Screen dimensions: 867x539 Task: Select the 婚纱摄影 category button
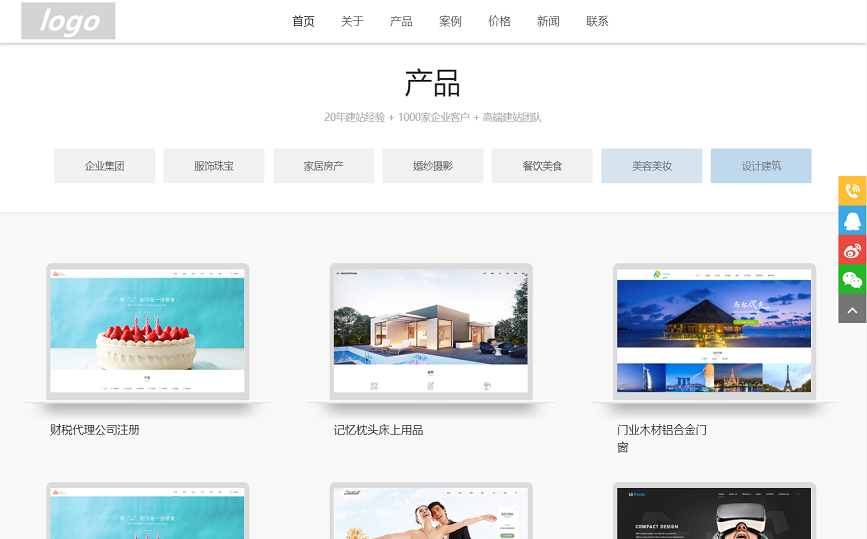tap(433, 166)
